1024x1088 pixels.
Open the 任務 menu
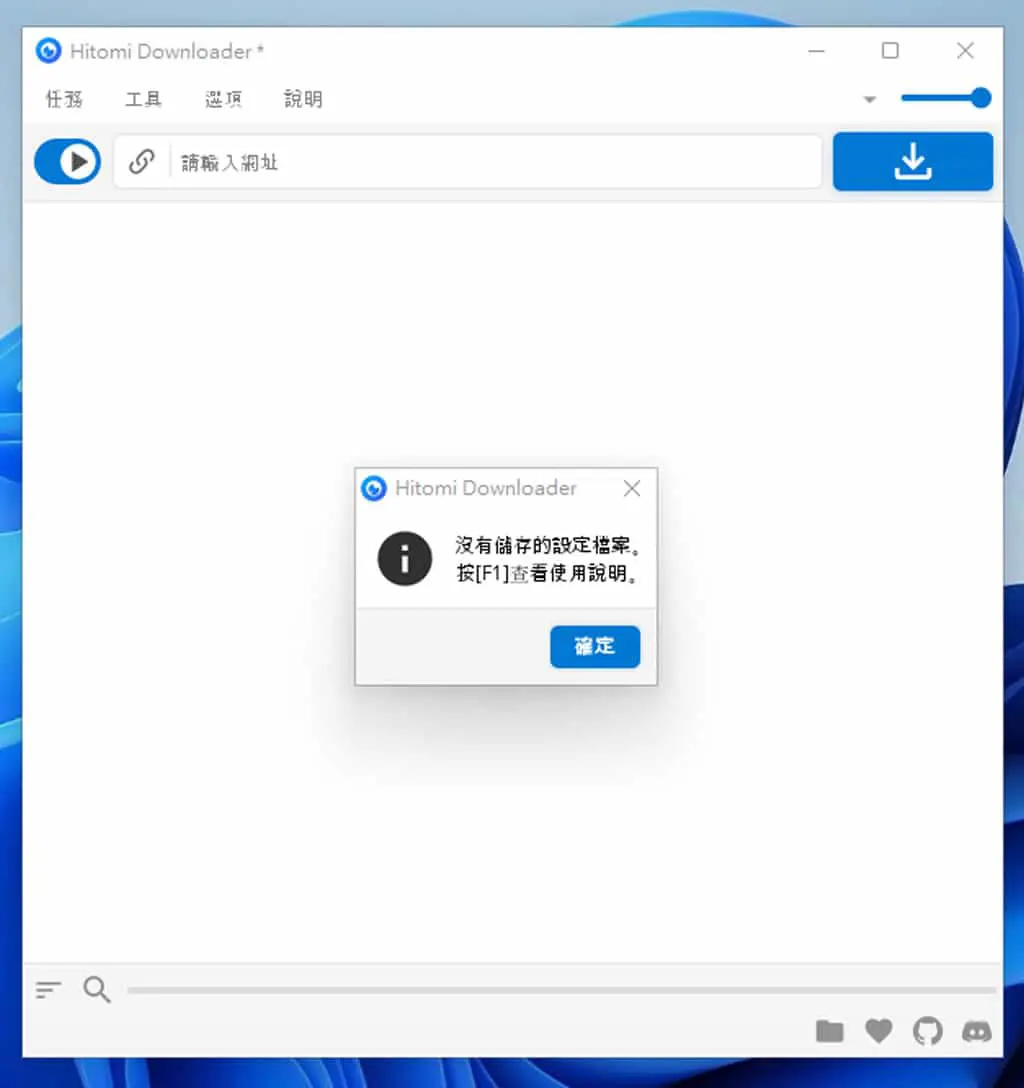[x=64, y=99]
